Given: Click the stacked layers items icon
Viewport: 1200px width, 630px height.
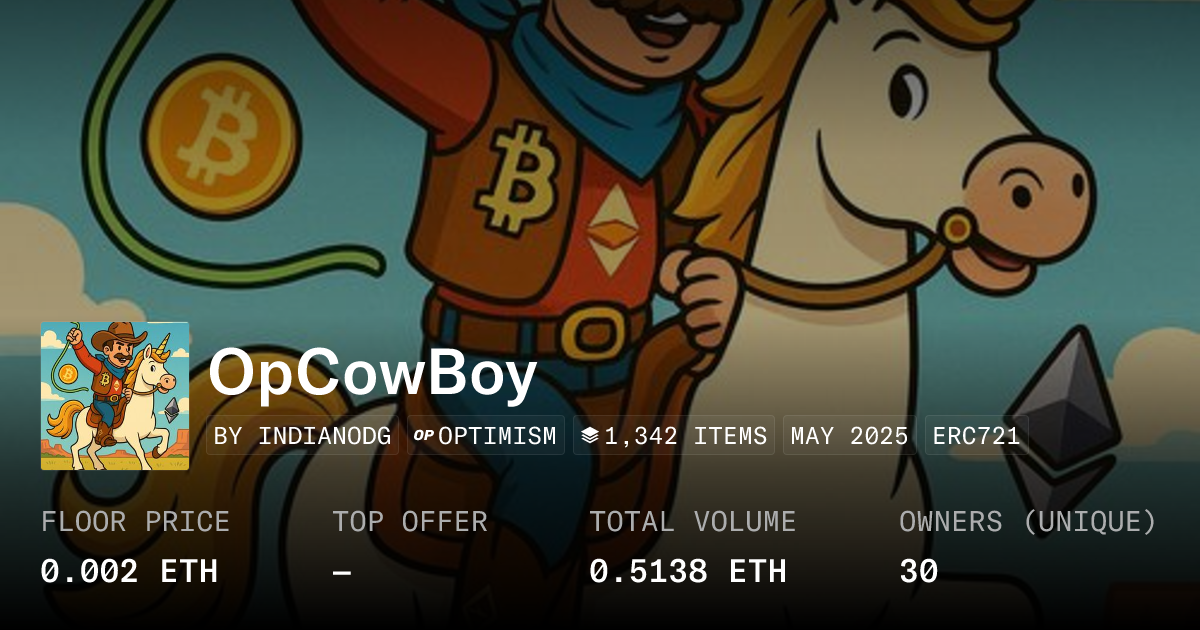Looking at the screenshot, I should pyautogui.click(x=589, y=436).
